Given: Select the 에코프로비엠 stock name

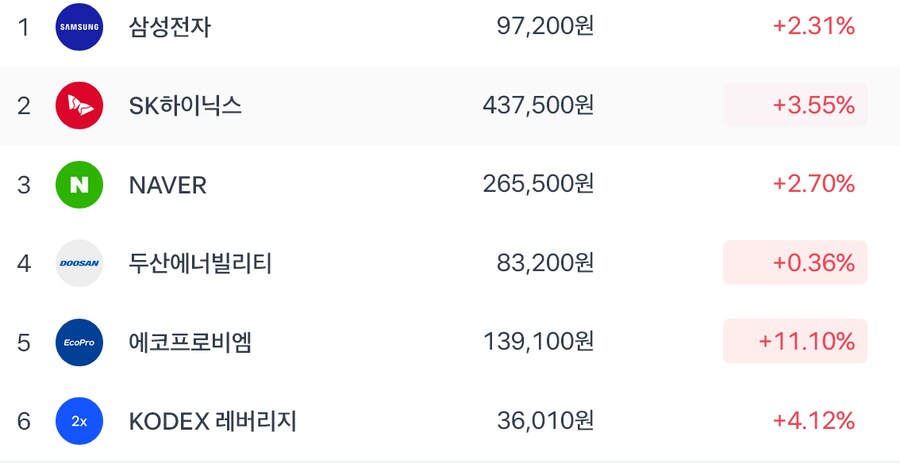Looking at the screenshot, I should tap(190, 342).
